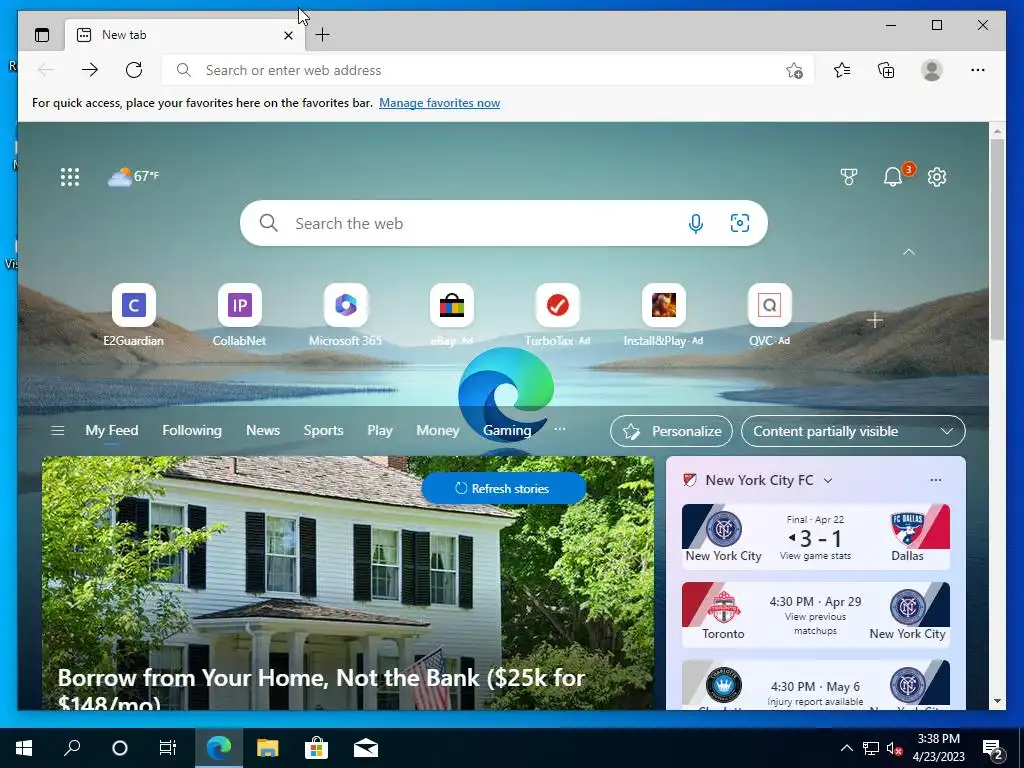Open taskbar search magnifier
Image resolution: width=1024 pixels, height=768 pixels.
pyautogui.click(x=72, y=748)
